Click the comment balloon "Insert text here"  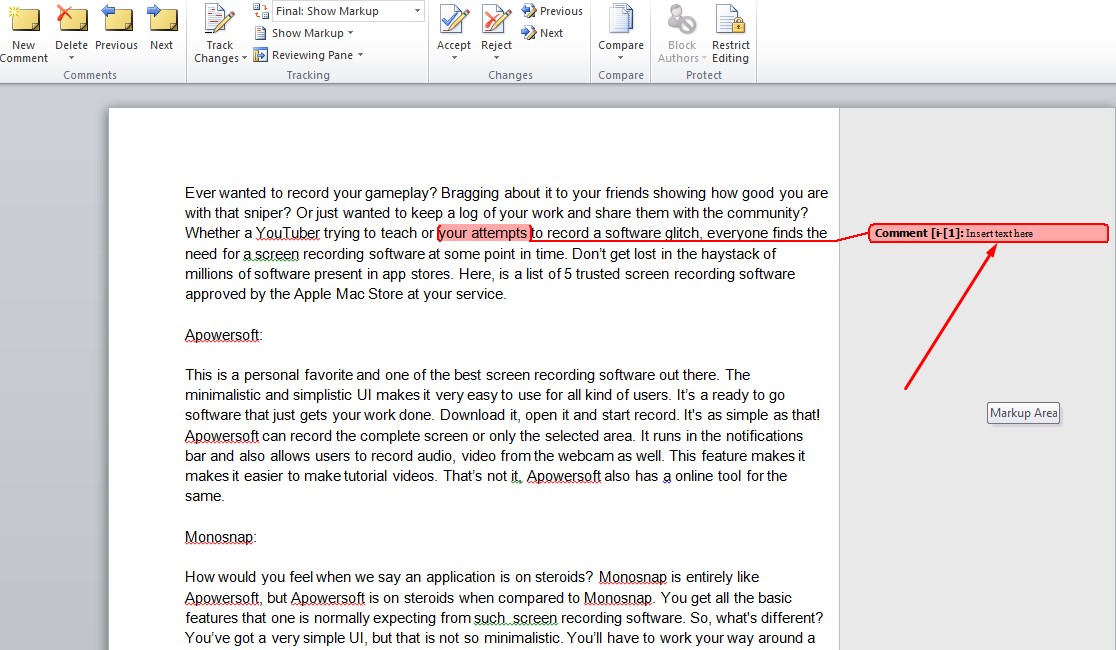(x=988, y=233)
